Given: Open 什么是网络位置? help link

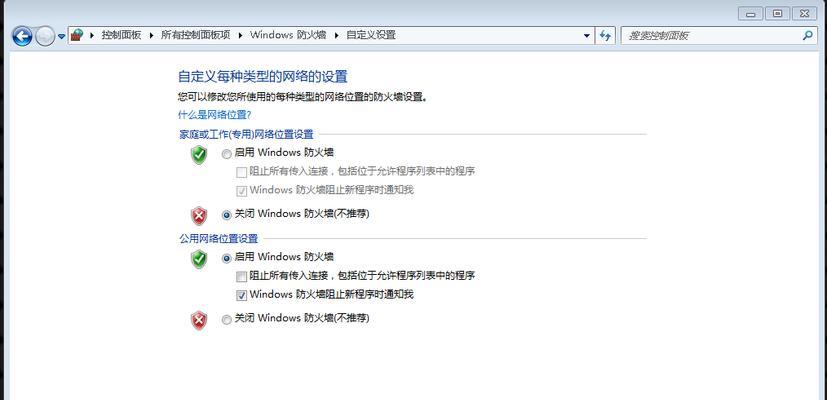Looking at the screenshot, I should pyautogui.click(x=214, y=115).
